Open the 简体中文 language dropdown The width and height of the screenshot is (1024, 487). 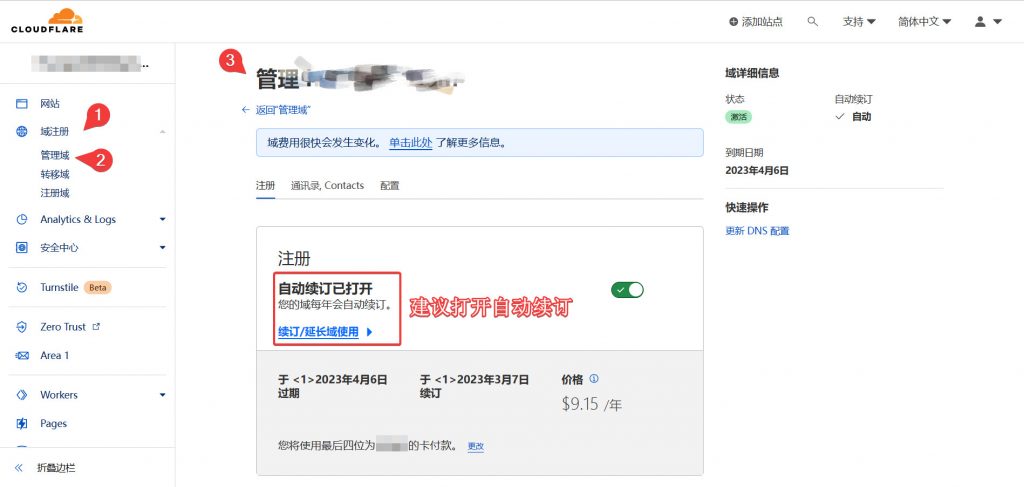[924, 22]
